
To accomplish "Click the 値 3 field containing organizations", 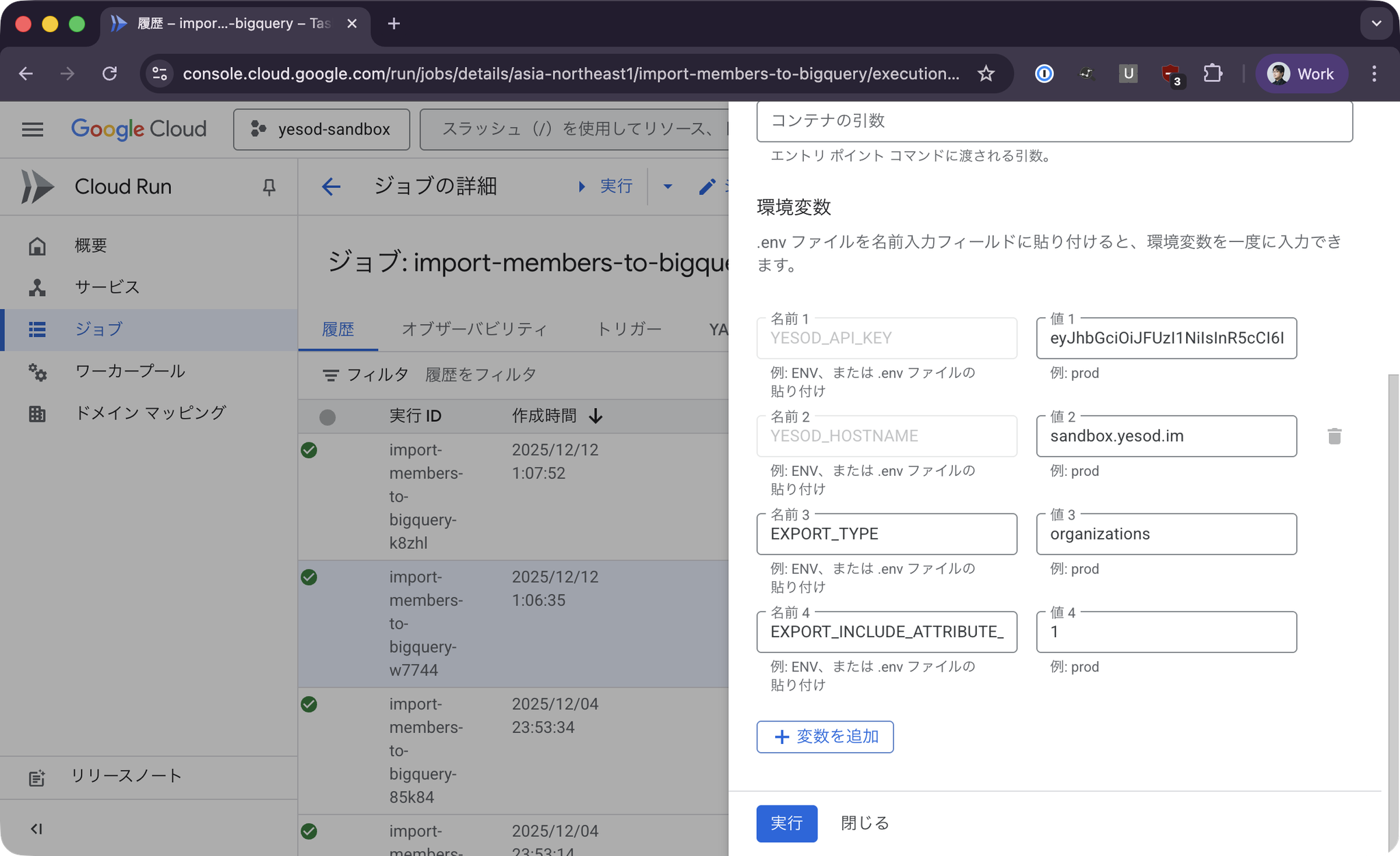I will tap(1166, 534).
